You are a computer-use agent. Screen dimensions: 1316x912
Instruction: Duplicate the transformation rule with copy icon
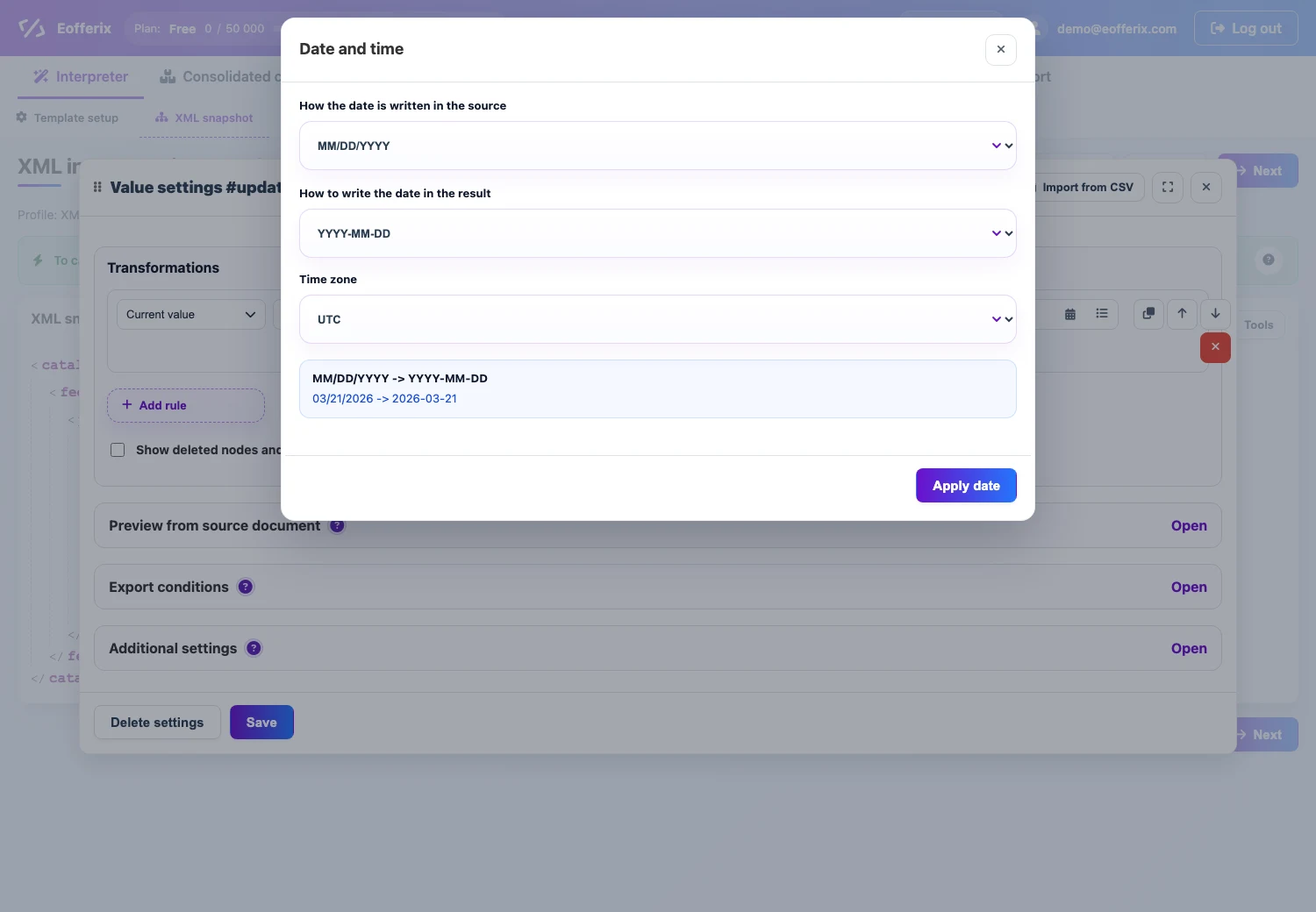[x=1148, y=313]
